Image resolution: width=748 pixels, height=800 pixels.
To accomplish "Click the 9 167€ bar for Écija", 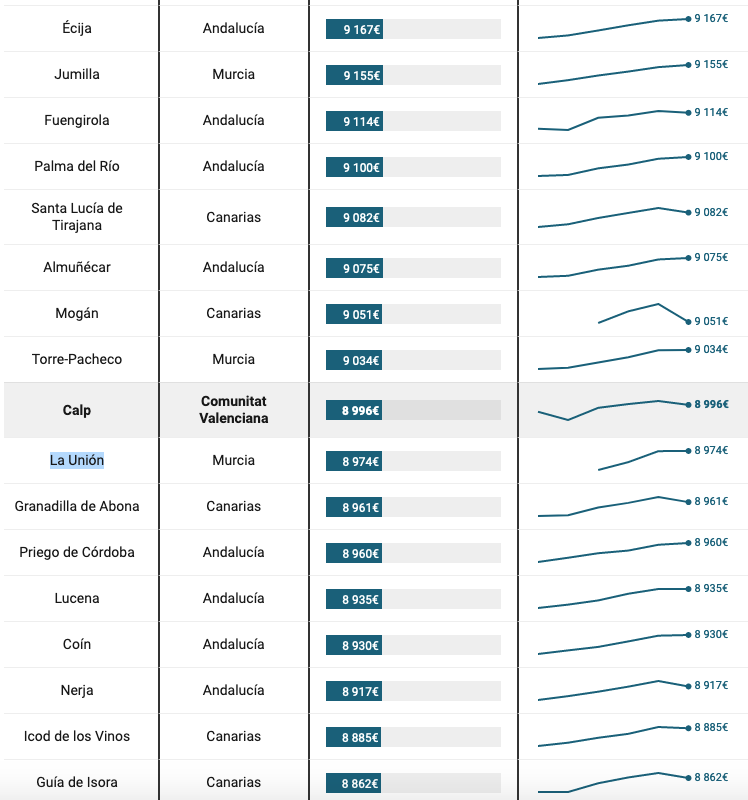I will coord(355,30).
